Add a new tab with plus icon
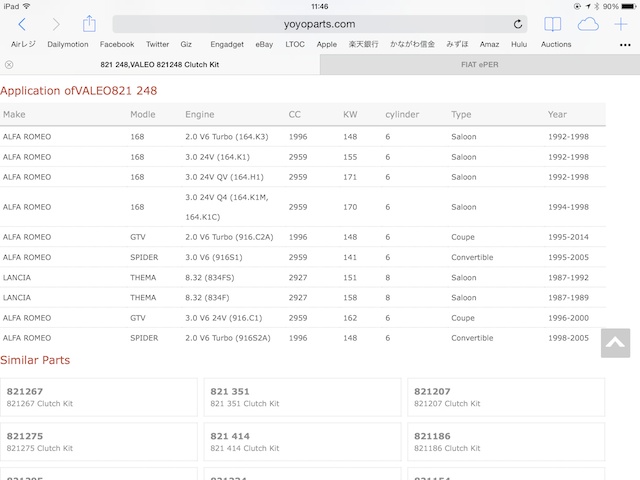 click(621, 24)
